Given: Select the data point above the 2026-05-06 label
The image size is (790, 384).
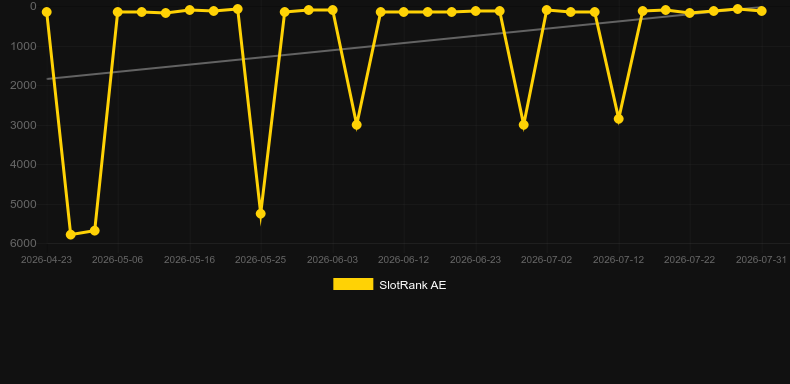Looking at the screenshot, I should click(118, 12).
